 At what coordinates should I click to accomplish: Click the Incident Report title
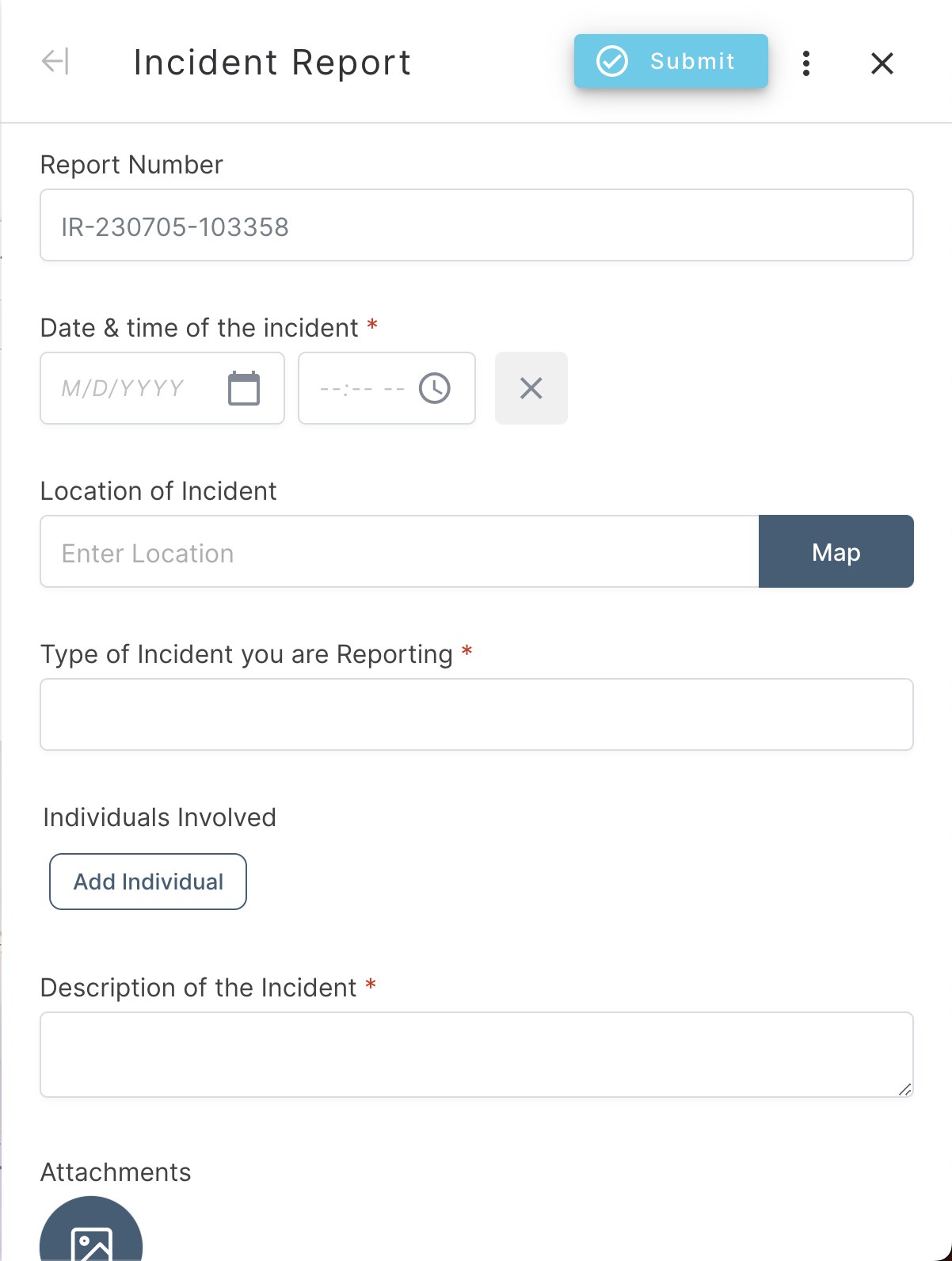point(272,63)
